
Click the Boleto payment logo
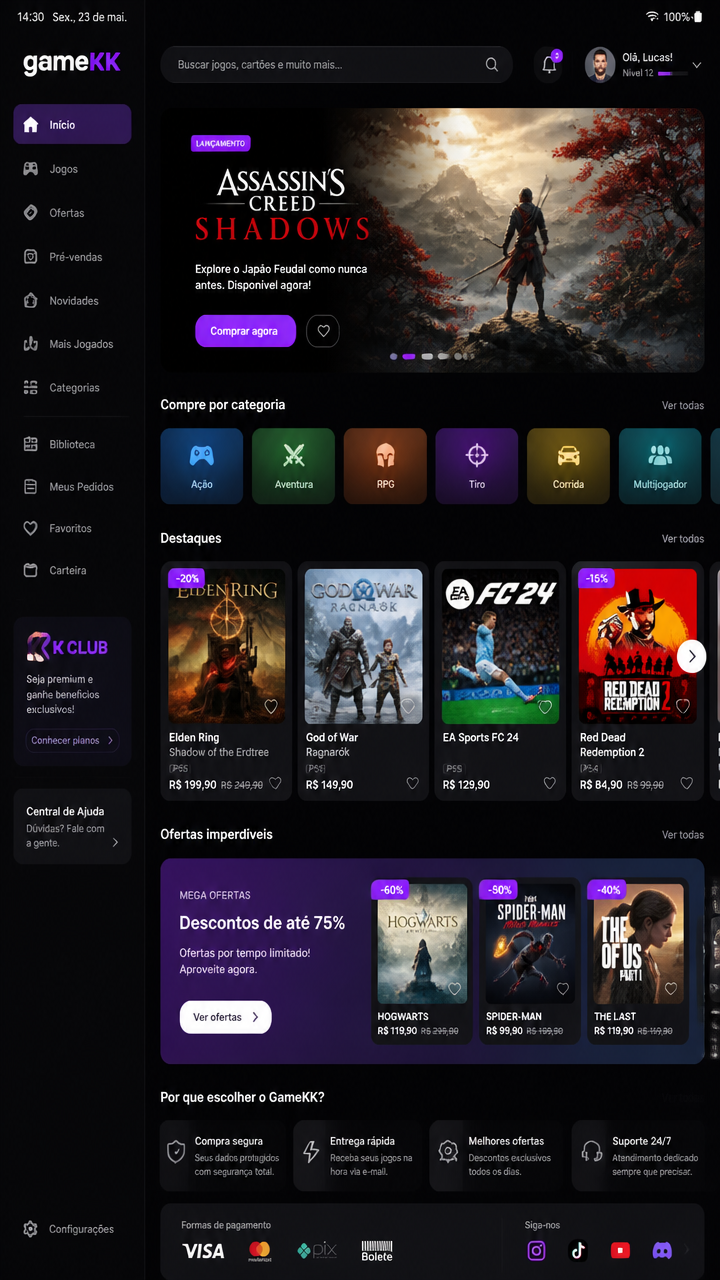377,1251
